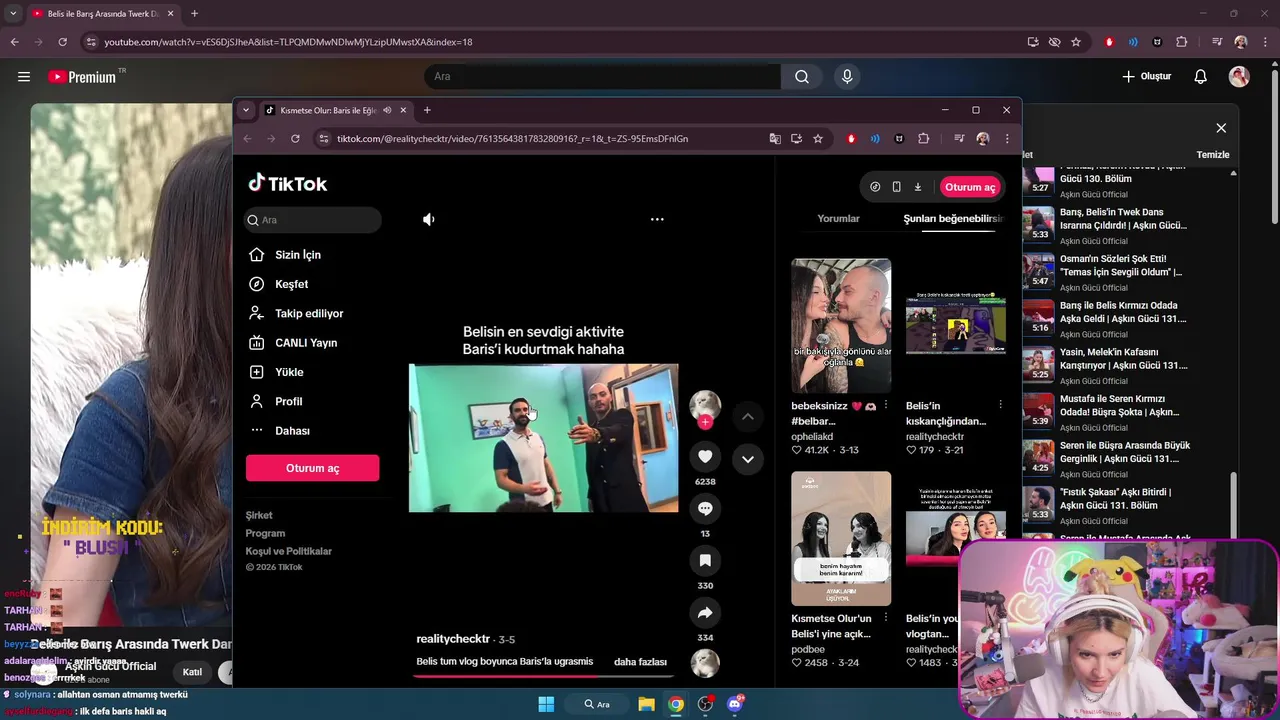Viewport: 1280px width, 720px height.
Task: Click TikTok coin icon in top pill
Action: [875, 187]
